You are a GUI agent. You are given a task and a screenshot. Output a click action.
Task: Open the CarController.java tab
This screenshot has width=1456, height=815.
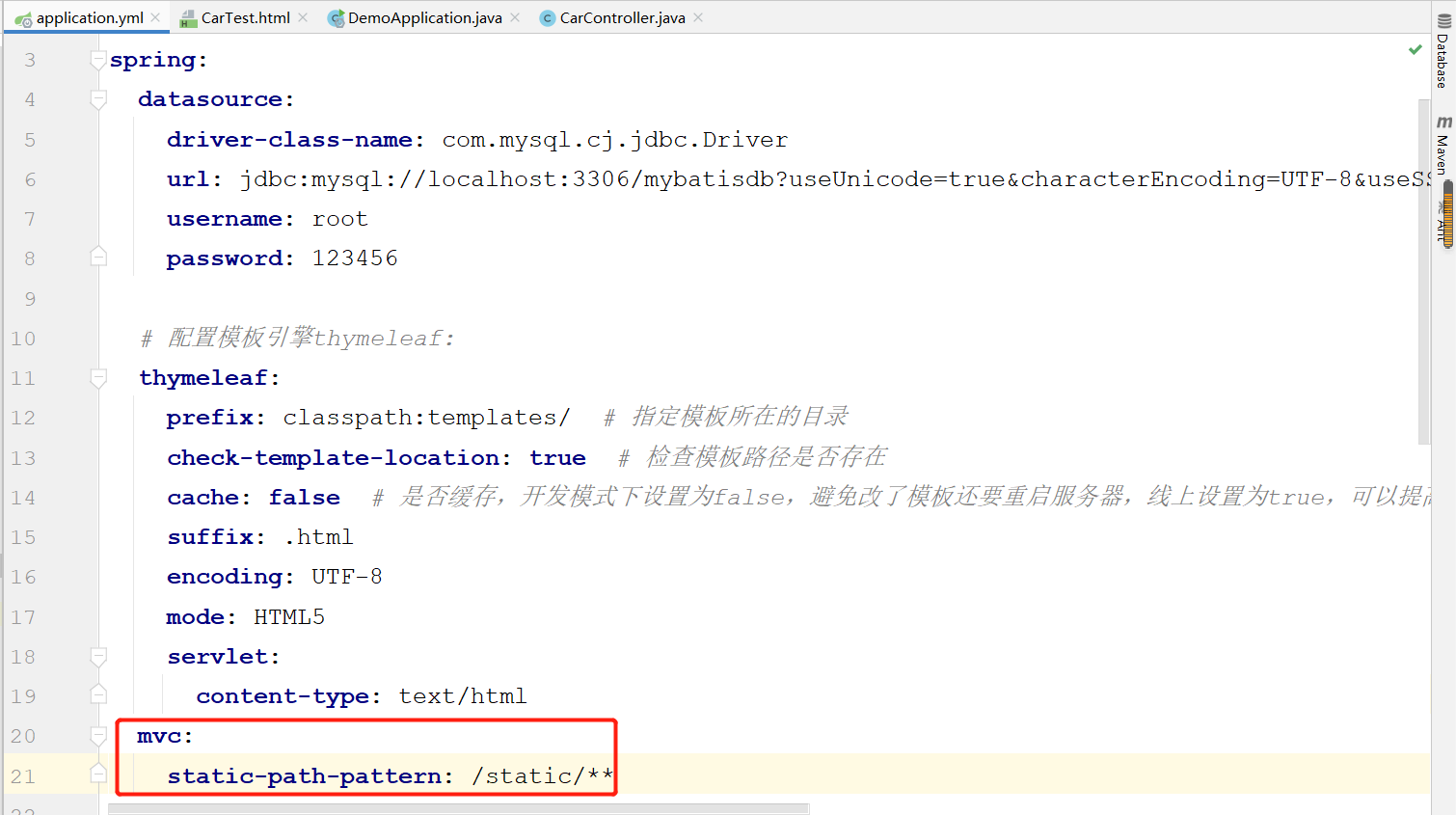click(622, 17)
